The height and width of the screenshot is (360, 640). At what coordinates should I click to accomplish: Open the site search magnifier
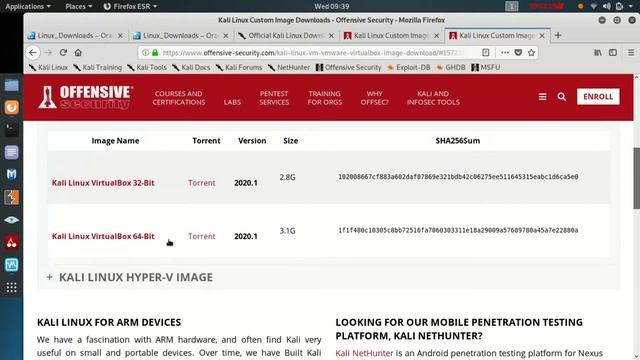click(562, 97)
